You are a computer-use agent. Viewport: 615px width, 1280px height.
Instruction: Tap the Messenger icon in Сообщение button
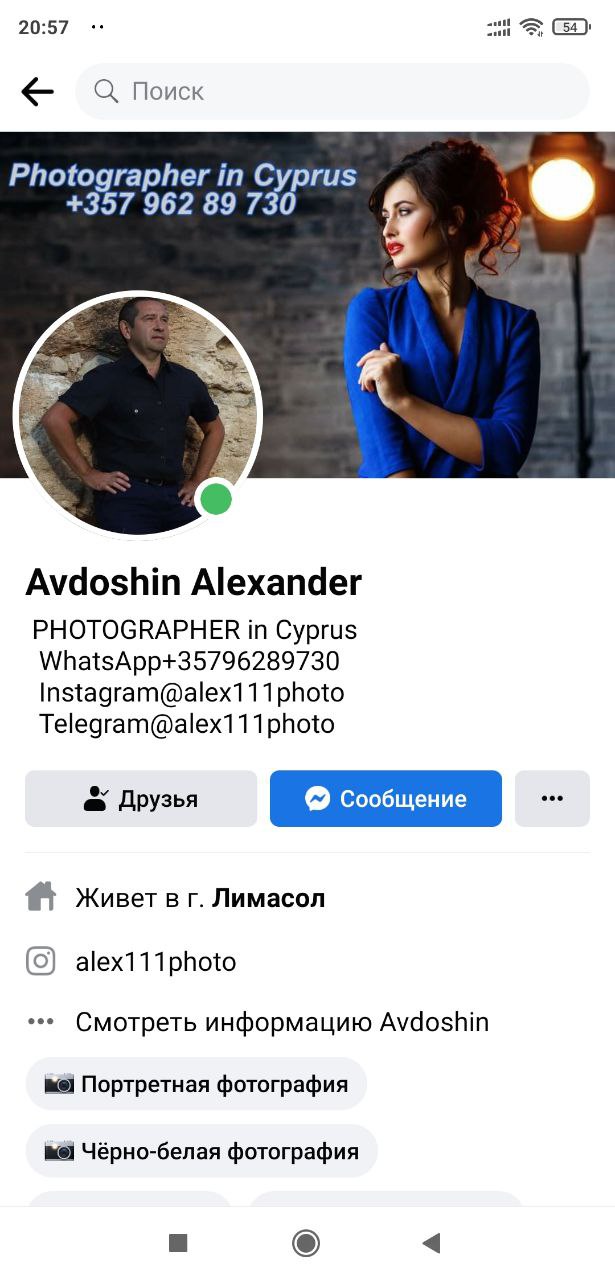point(318,799)
